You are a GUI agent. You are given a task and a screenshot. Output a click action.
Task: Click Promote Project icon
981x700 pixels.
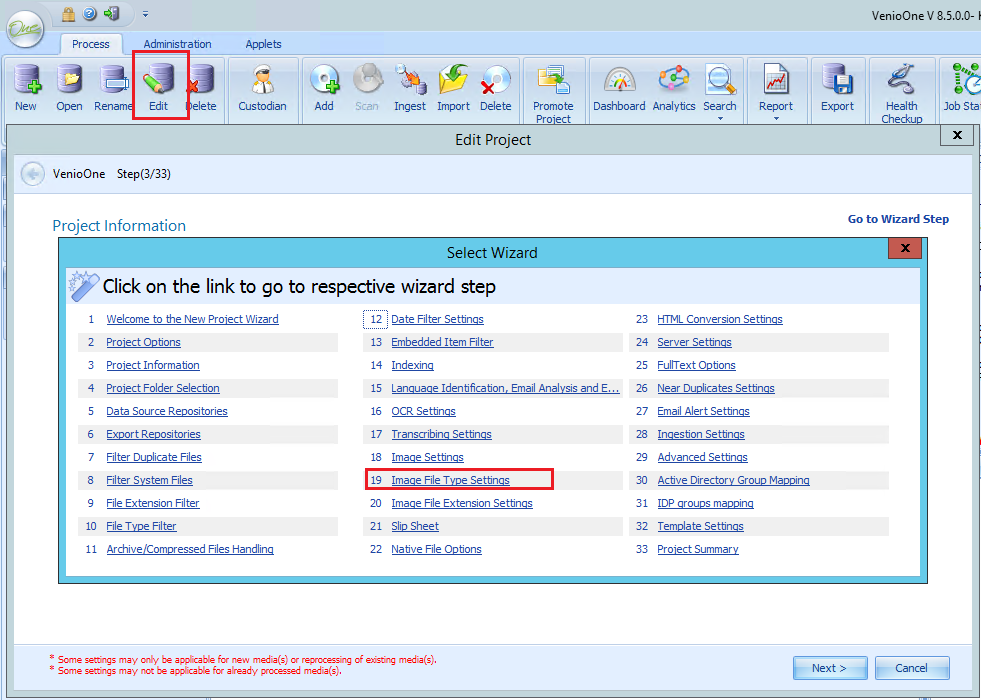553,79
